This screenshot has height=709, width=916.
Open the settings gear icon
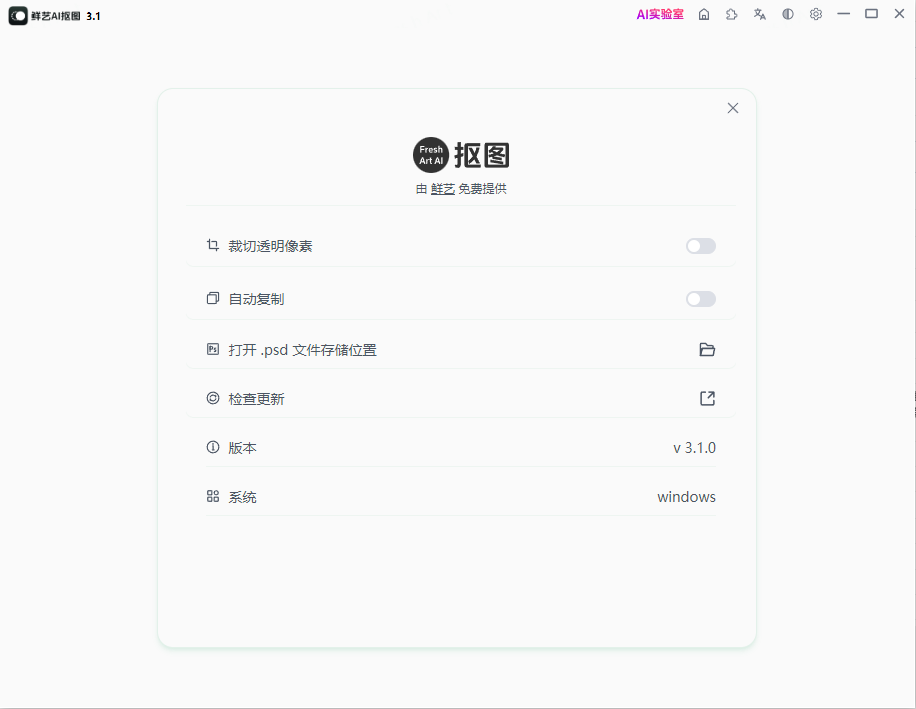click(816, 13)
